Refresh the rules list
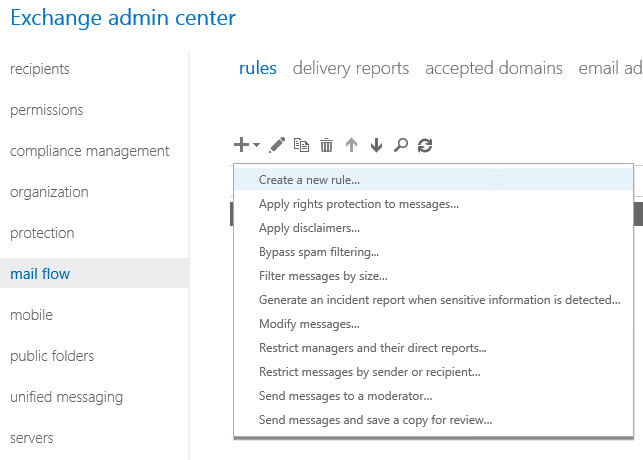Image resolution: width=643 pixels, height=460 pixels. coord(425,145)
